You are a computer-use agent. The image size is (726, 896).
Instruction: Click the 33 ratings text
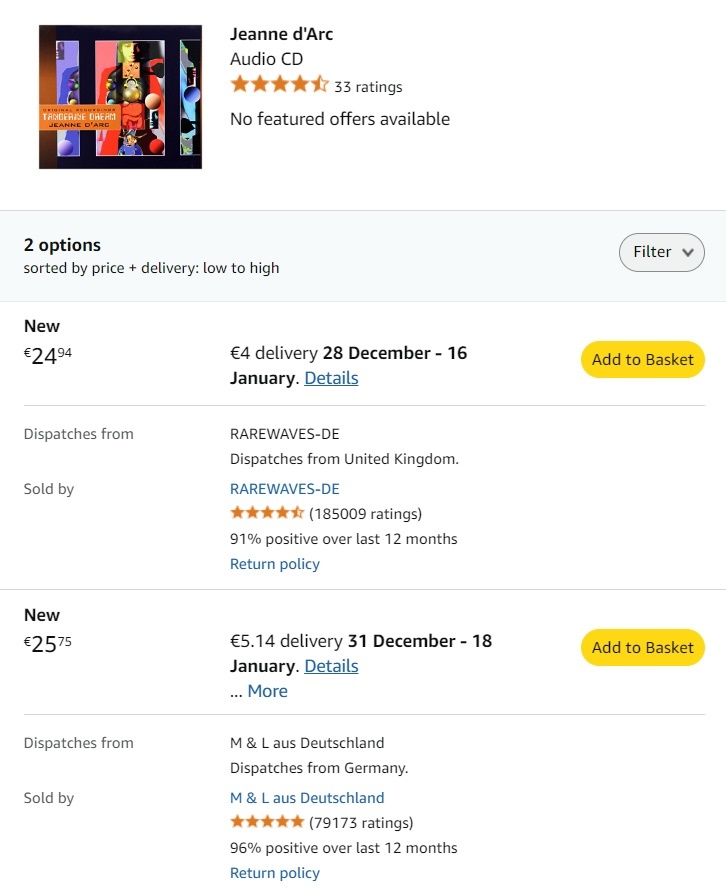pos(368,87)
